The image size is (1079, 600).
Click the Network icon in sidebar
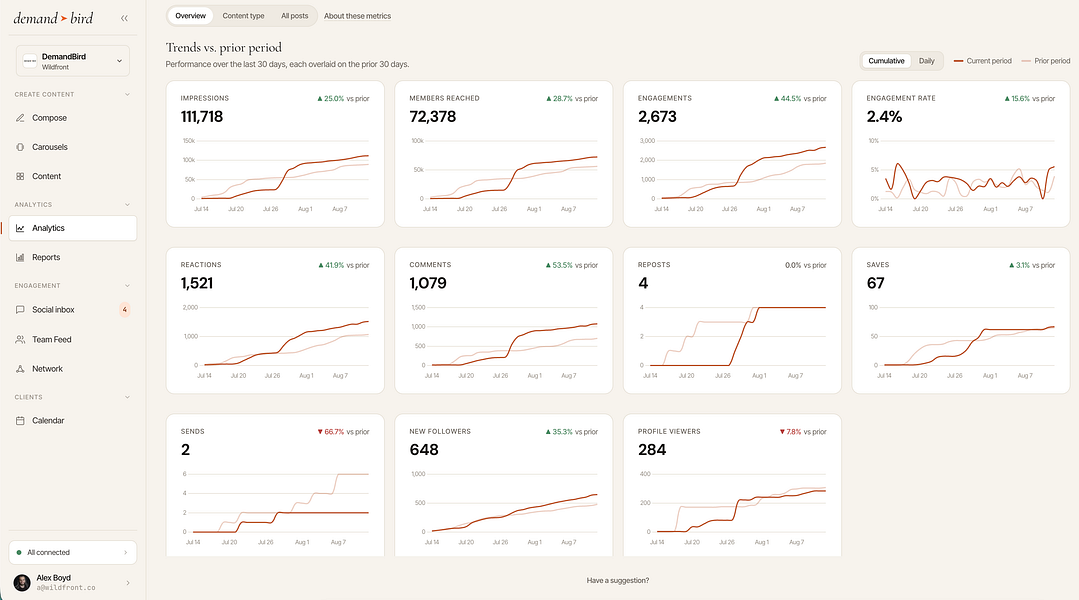20,369
